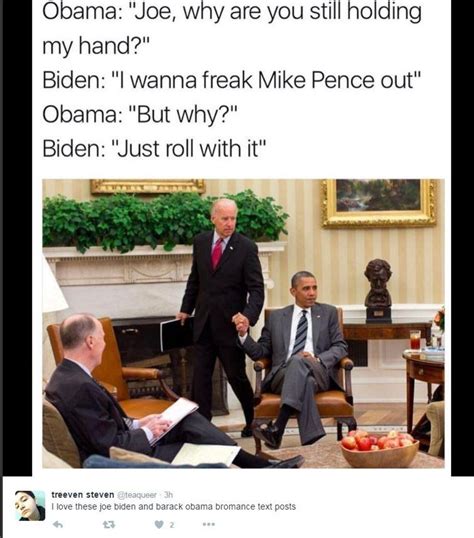Open the treeven steven profile avatar

[30, 506]
